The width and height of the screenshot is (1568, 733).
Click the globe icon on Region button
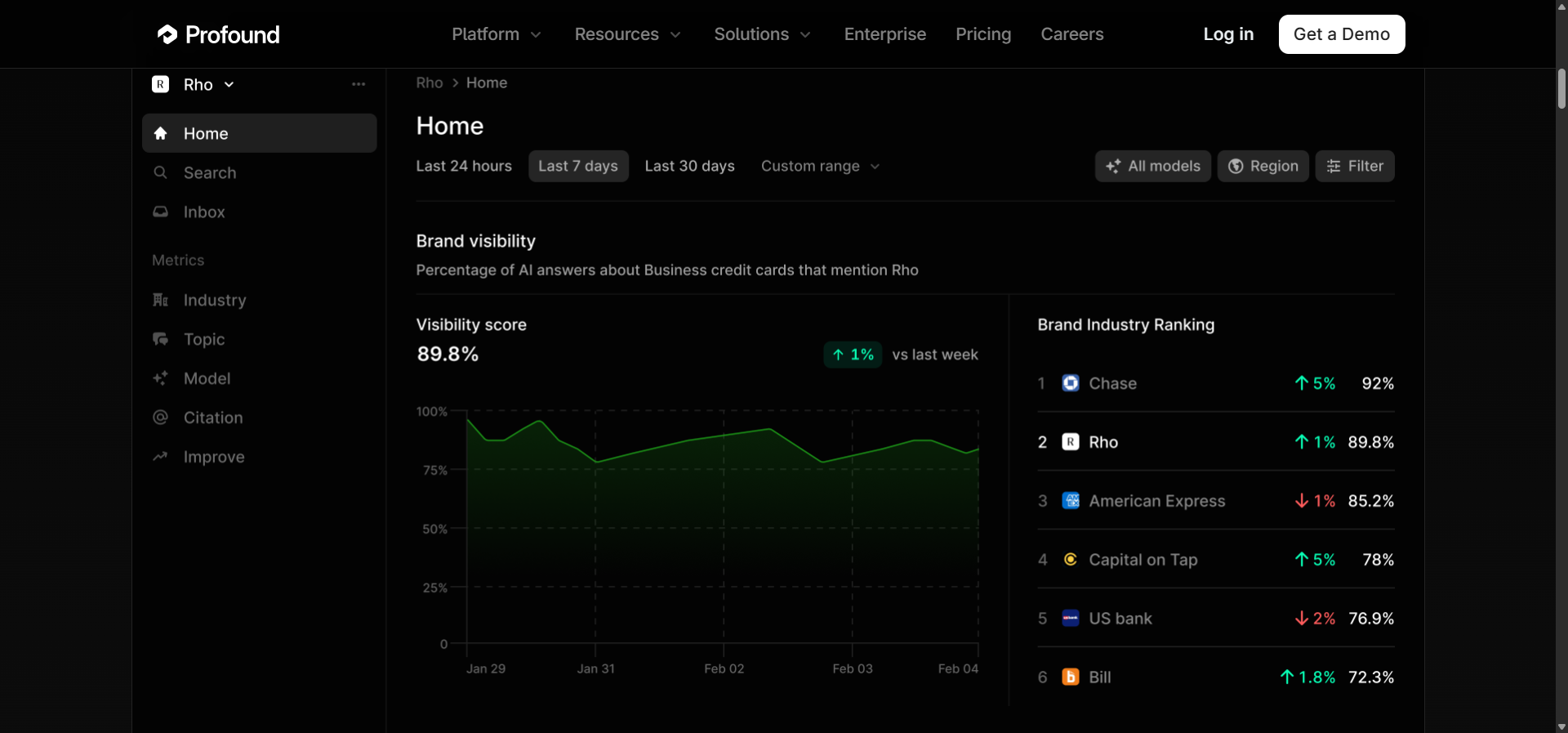(x=1236, y=166)
